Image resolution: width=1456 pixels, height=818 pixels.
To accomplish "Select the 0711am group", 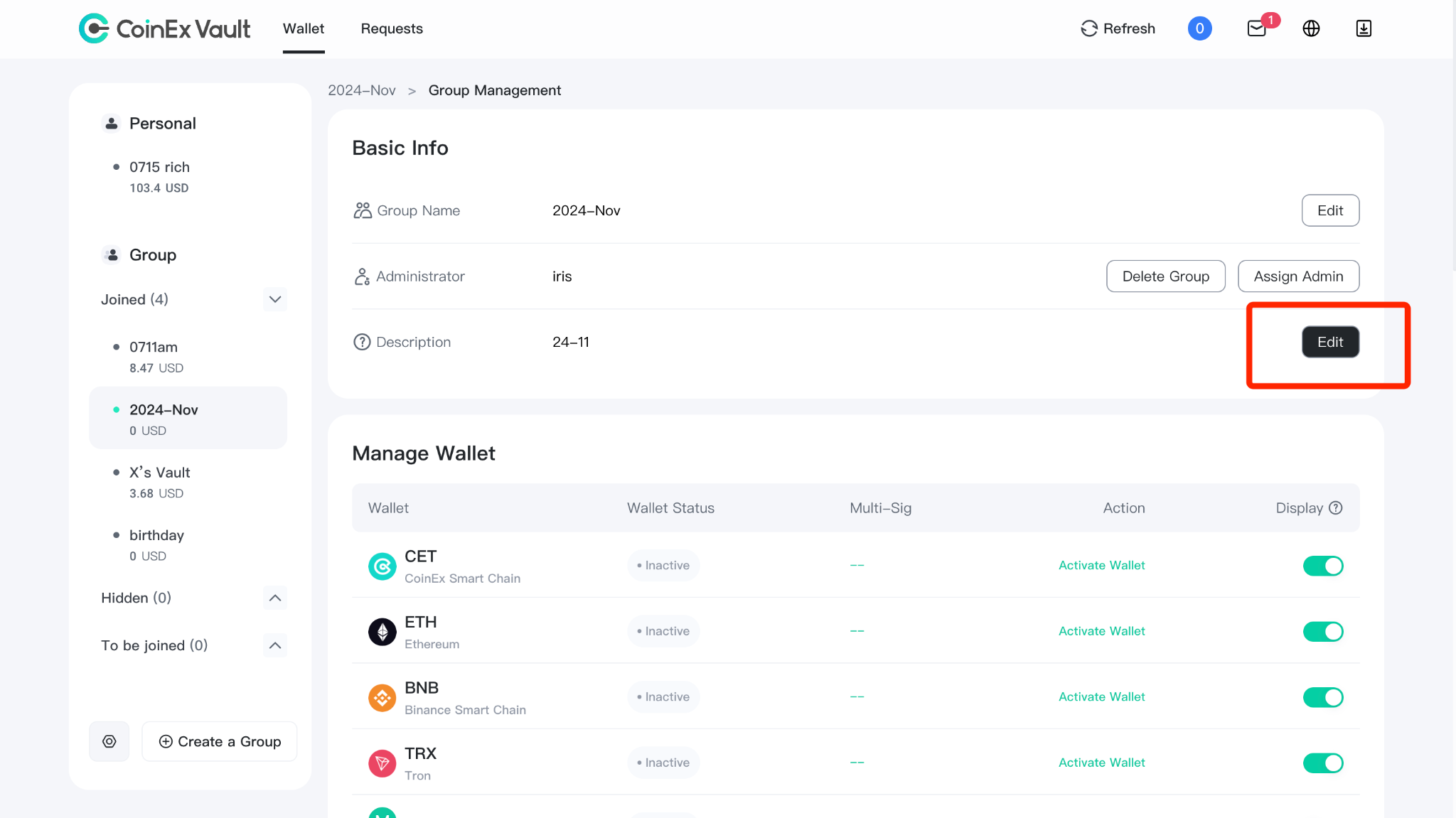I will (x=188, y=357).
